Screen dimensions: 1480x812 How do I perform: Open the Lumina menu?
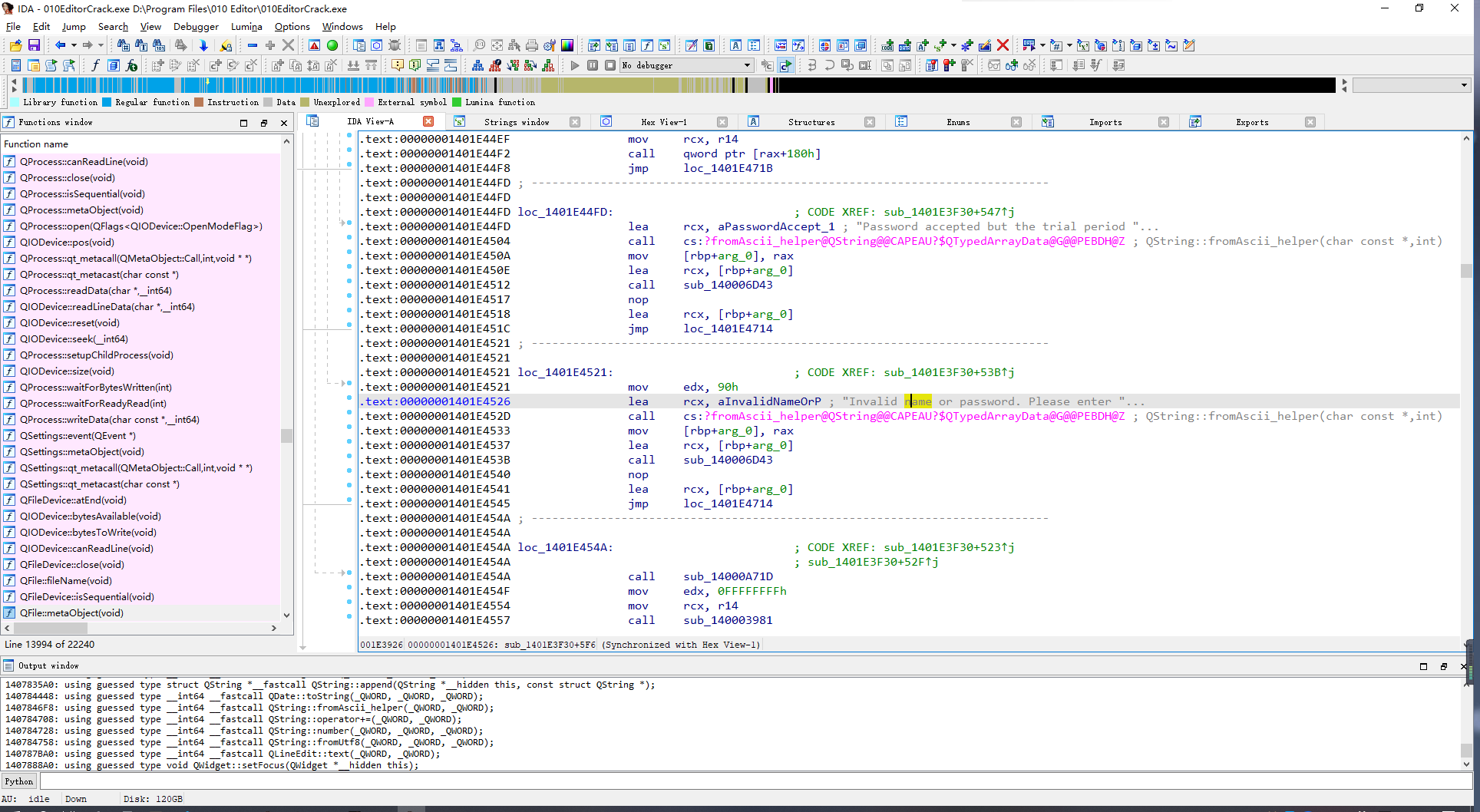coord(246,26)
